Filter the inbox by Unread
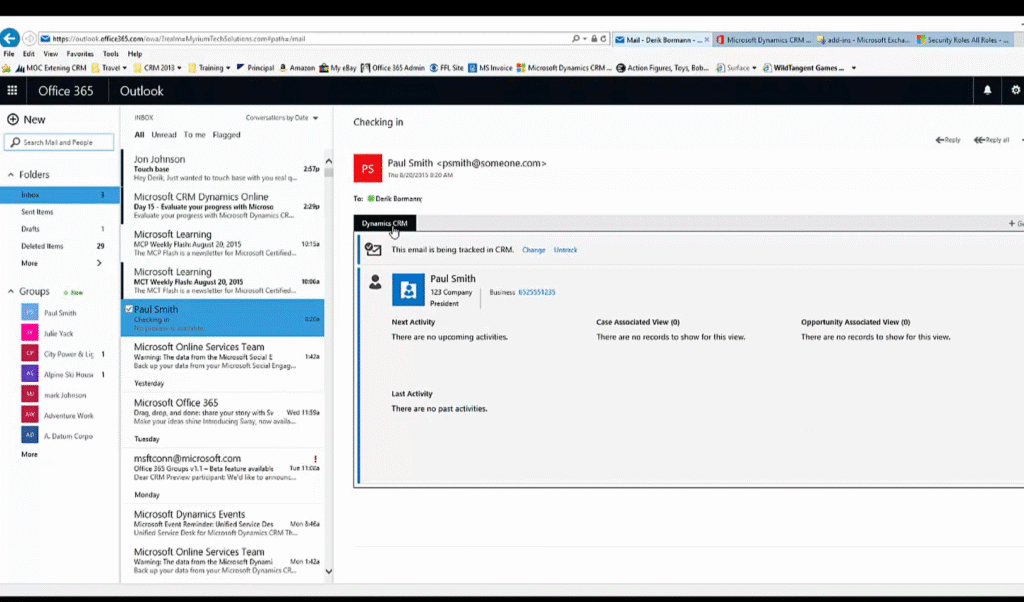1024x602 pixels. [164, 135]
